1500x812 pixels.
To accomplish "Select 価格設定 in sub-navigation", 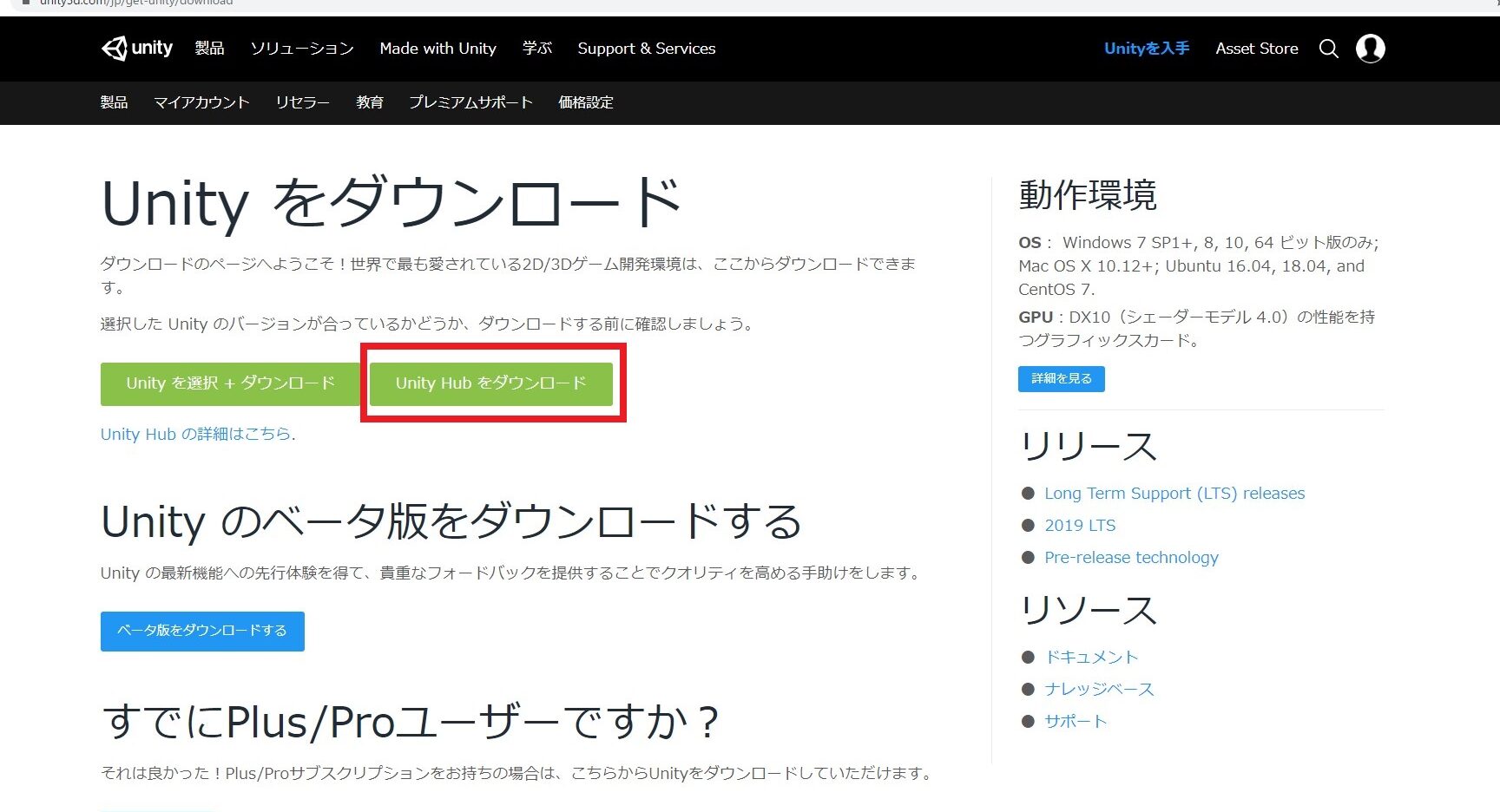I will coord(586,102).
